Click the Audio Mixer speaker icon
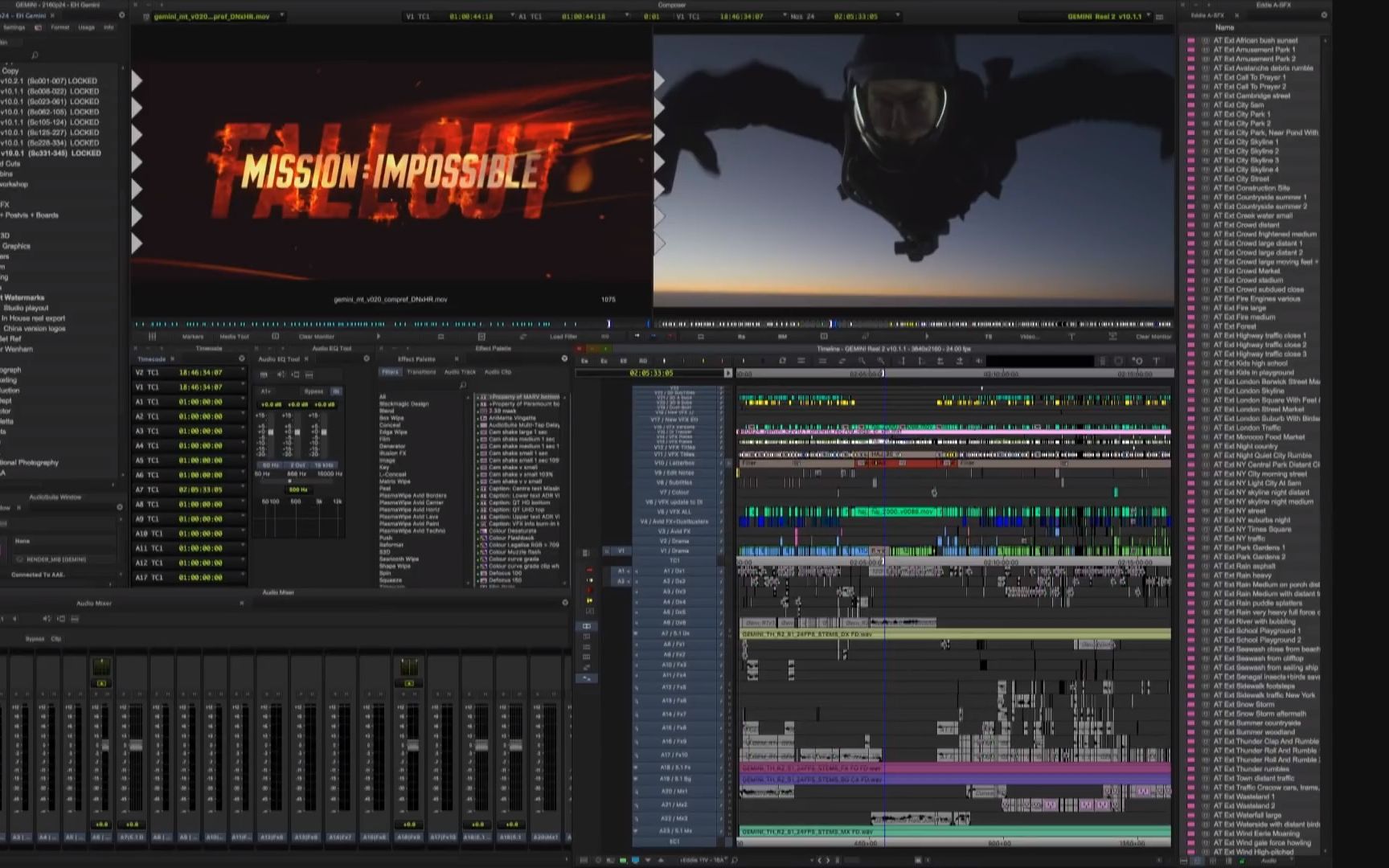Viewport: 1389px width, 868px height. tap(46, 619)
